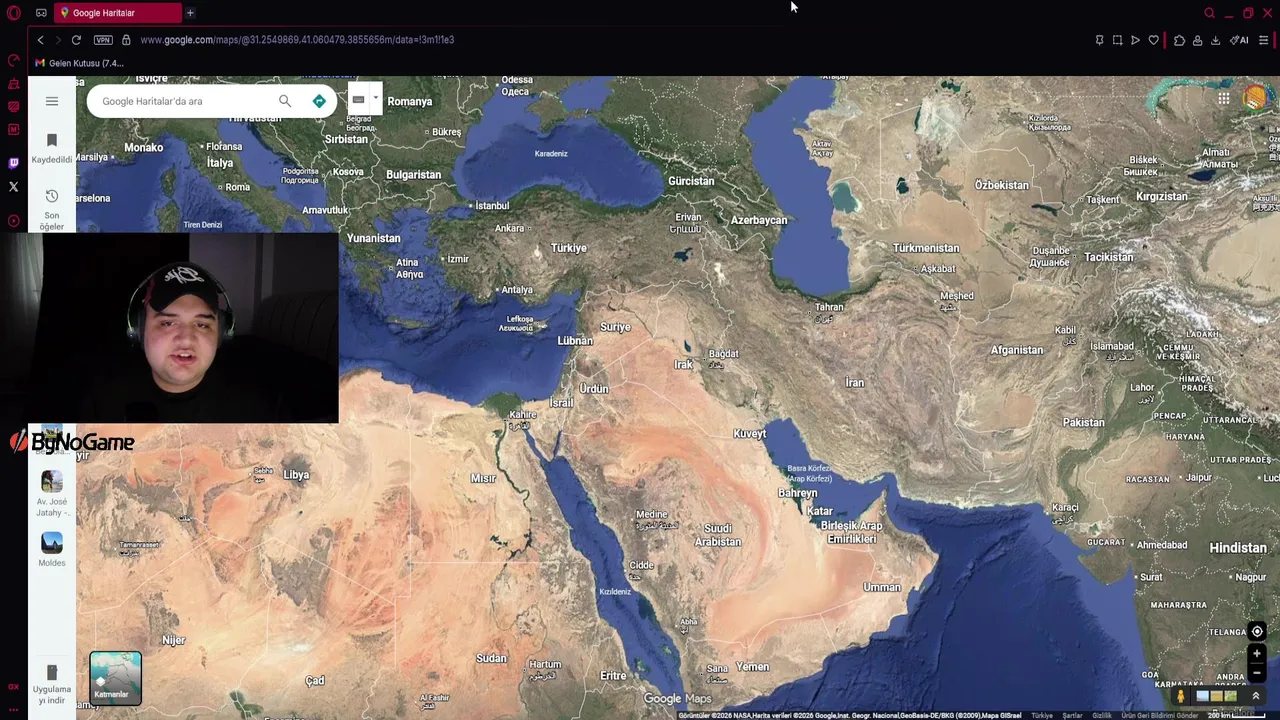Open tab islands workspace icon
The height and width of the screenshot is (720, 1280).
(x=41, y=13)
